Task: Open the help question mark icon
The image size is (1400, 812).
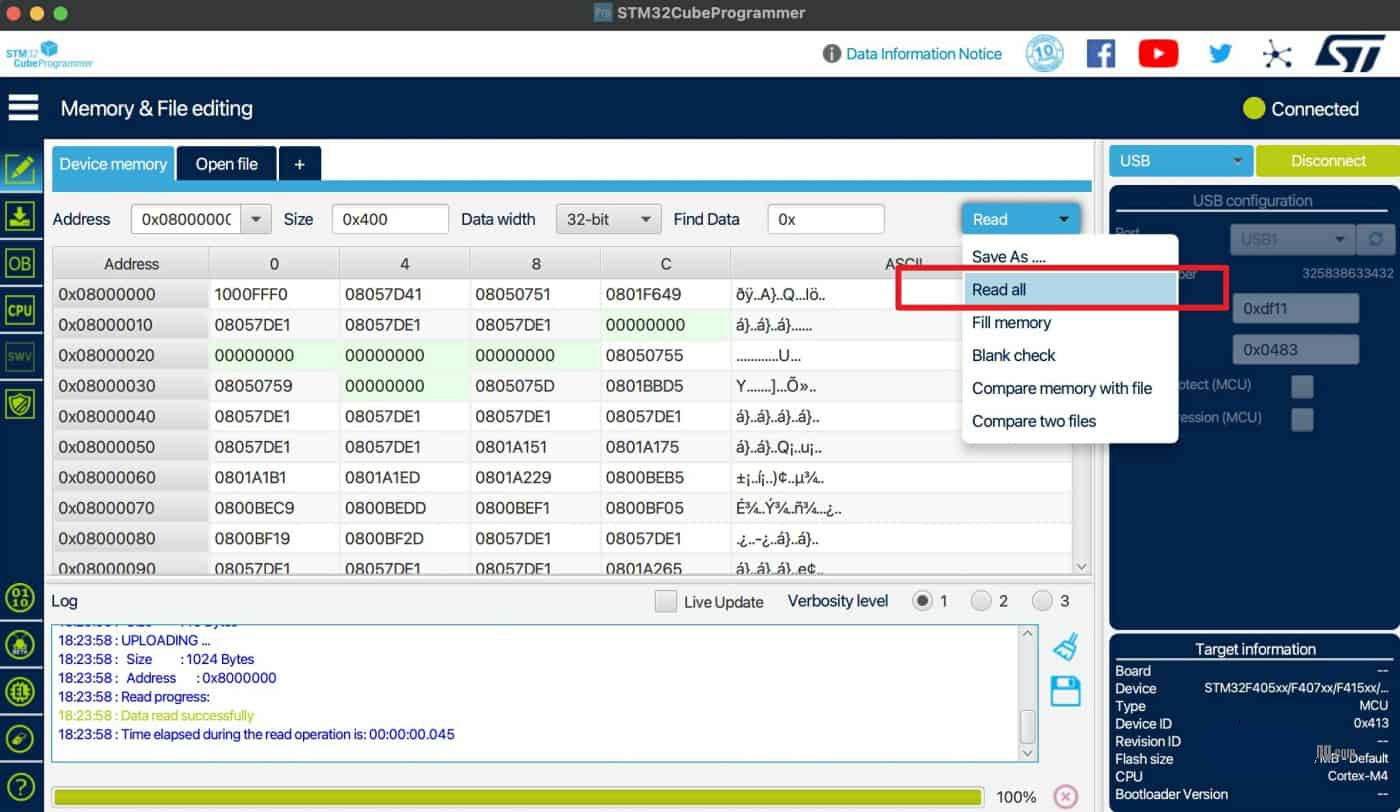Action: (x=20, y=786)
